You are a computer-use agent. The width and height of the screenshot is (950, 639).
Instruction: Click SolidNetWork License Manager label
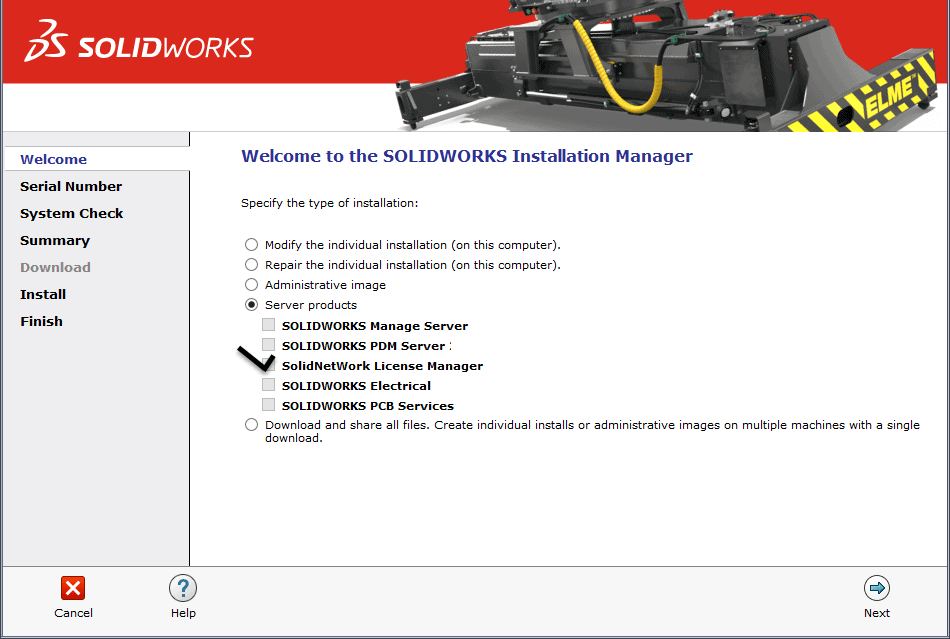pyautogui.click(x=382, y=366)
